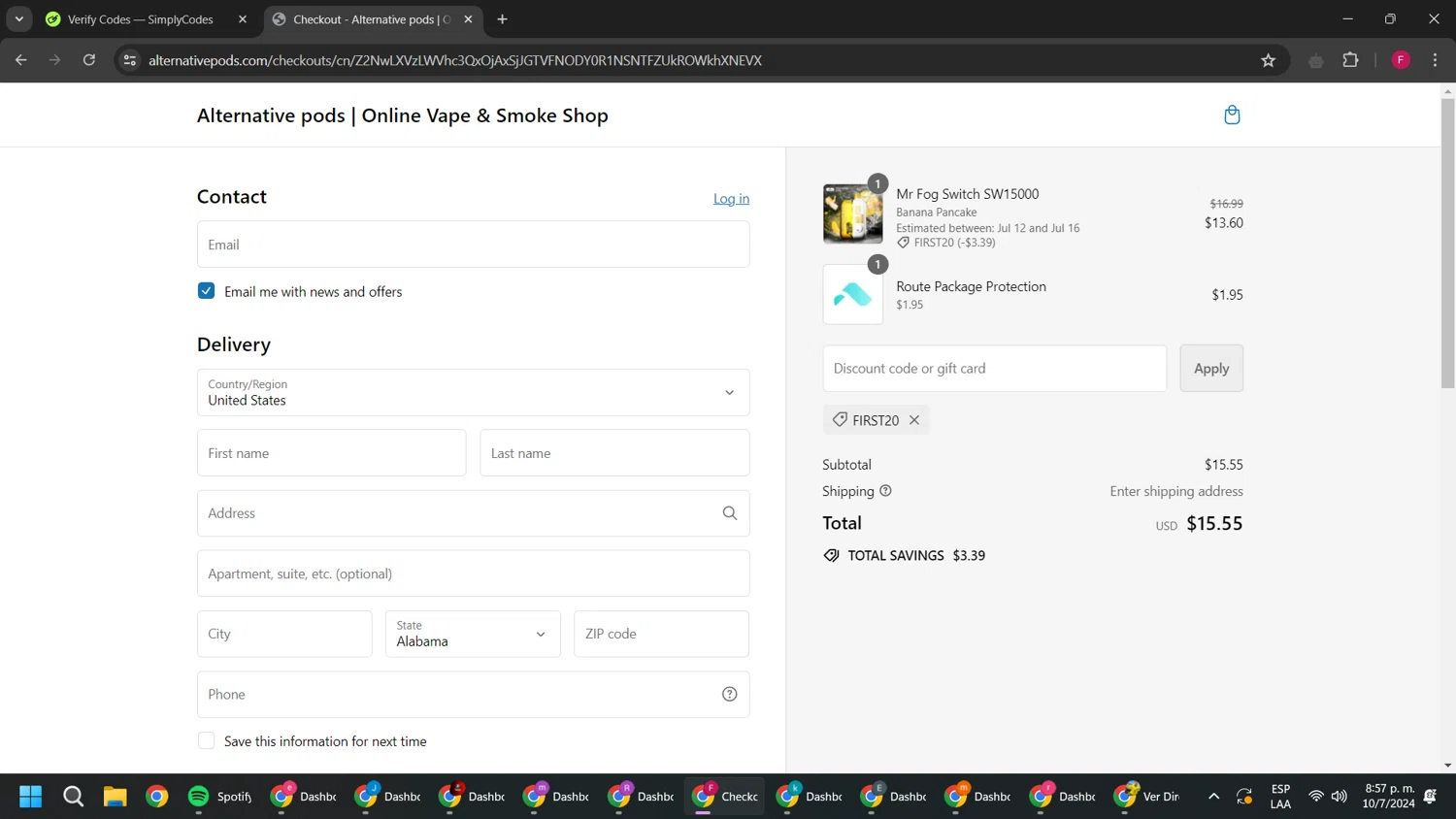Viewport: 1456px width, 819px height.
Task: View site information icon in address bar
Action: pos(130,60)
